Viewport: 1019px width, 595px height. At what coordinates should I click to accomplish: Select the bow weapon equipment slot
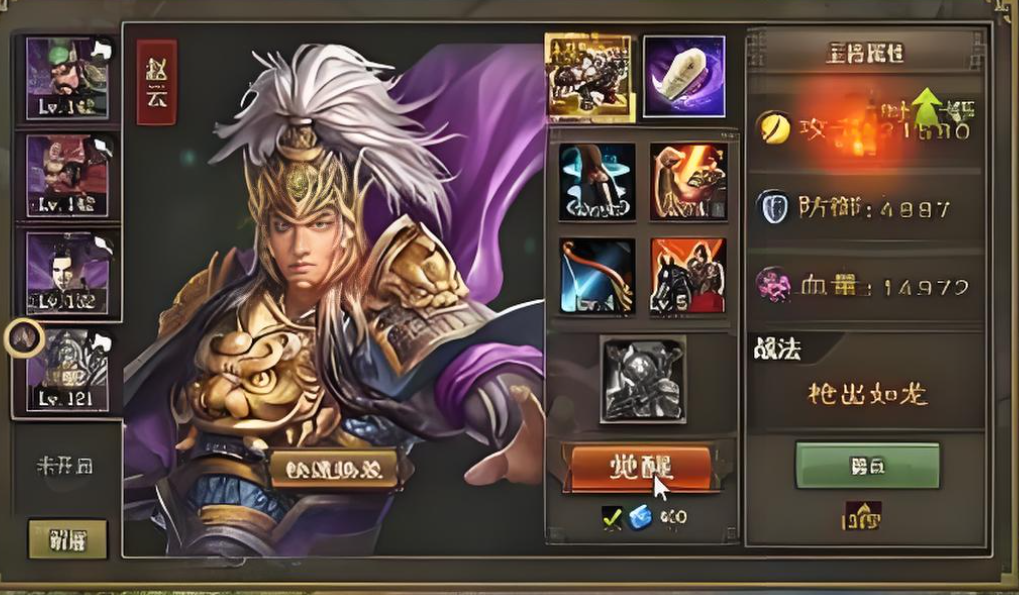(597, 276)
